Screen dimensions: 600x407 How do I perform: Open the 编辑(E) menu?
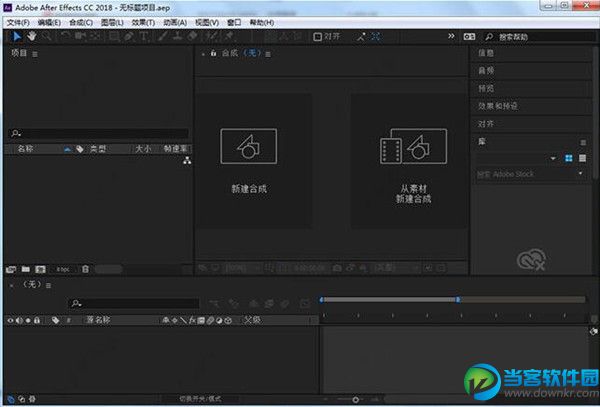click(x=49, y=23)
